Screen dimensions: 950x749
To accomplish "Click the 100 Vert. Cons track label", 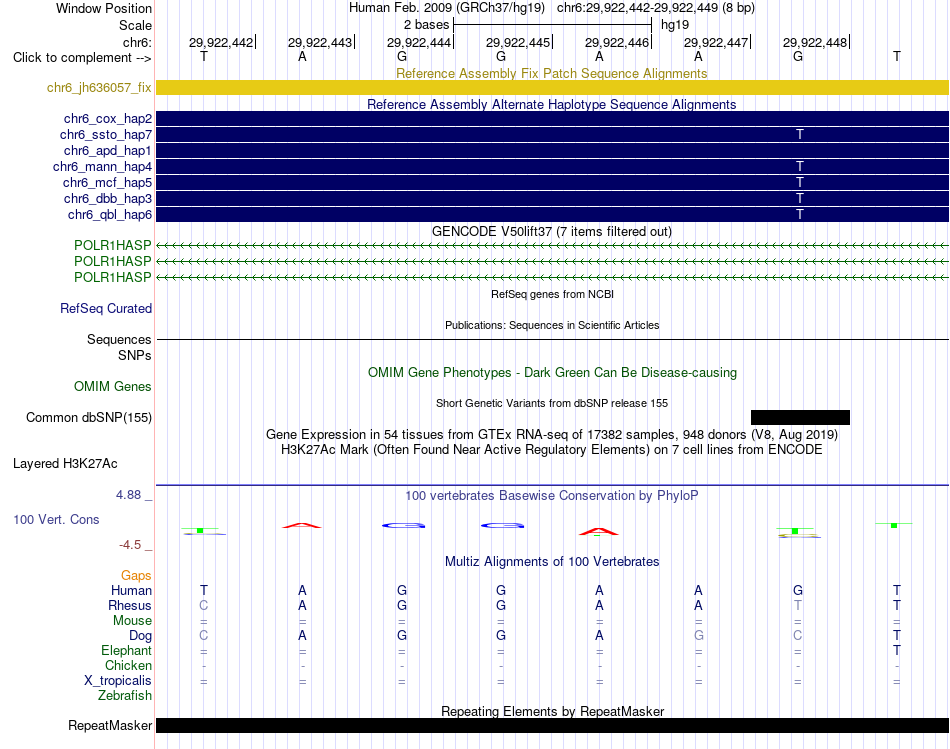I will [56, 519].
